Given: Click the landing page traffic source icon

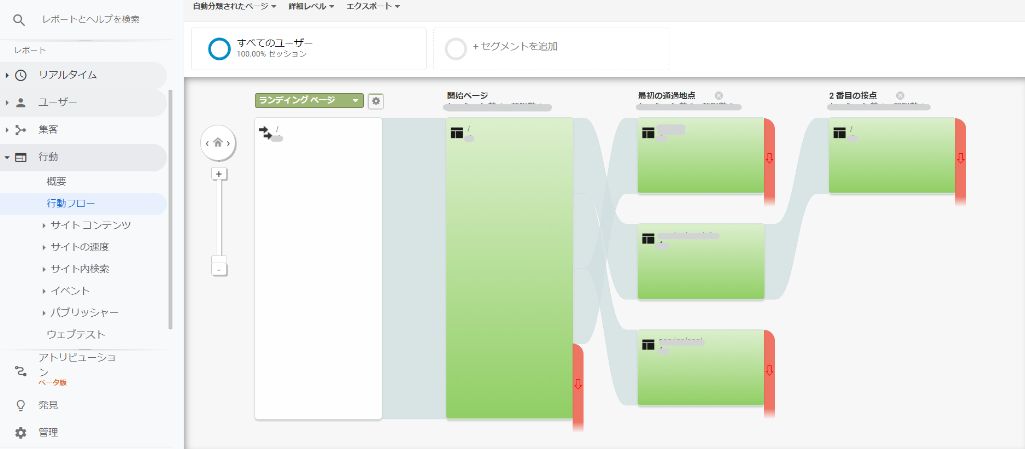Looking at the screenshot, I should (265, 133).
